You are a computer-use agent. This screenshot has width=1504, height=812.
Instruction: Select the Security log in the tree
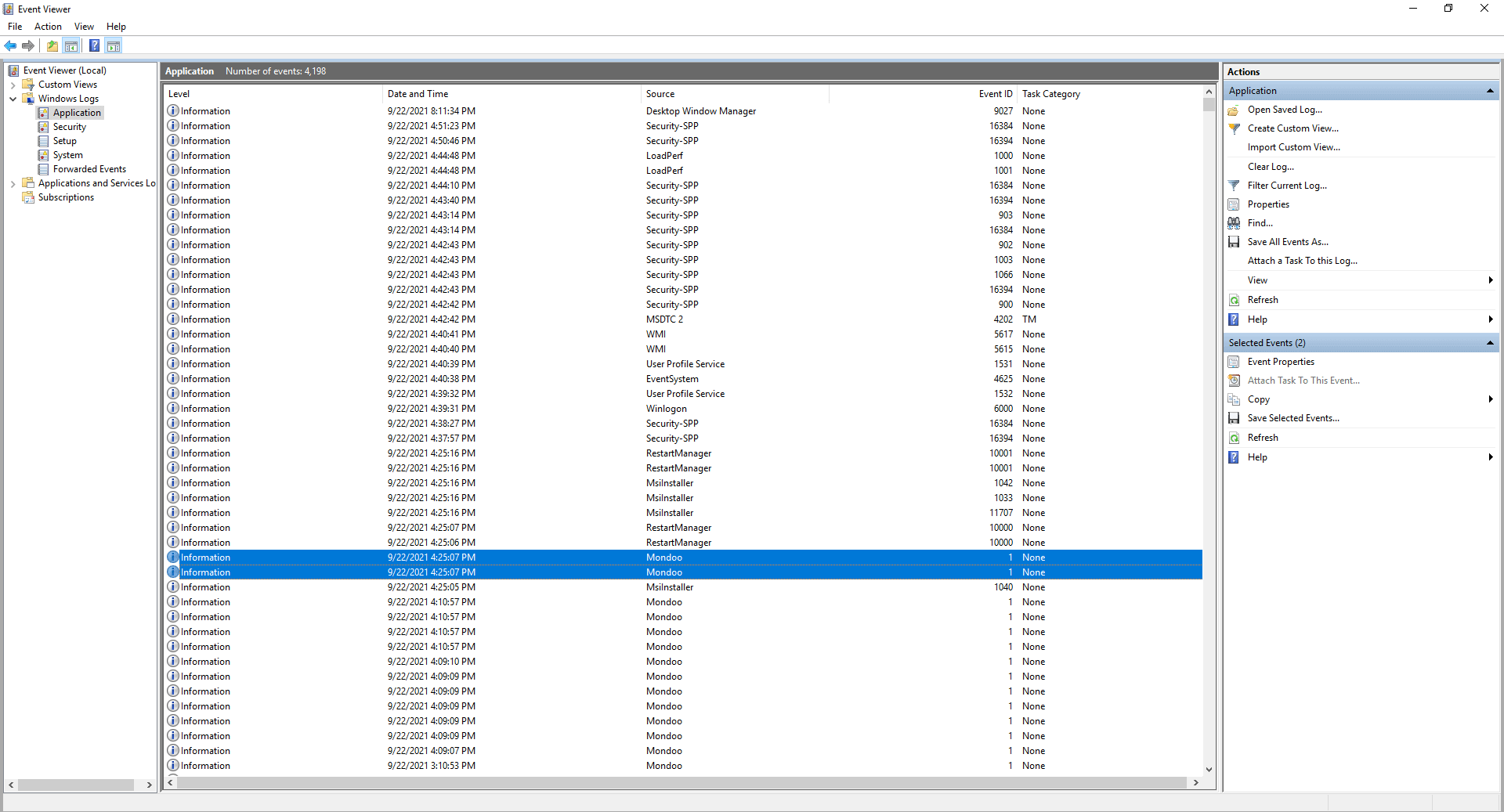point(69,126)
